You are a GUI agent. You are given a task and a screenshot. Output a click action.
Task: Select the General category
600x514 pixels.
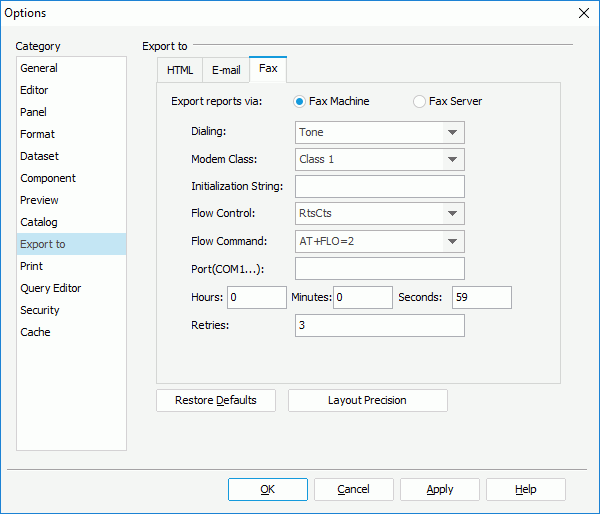pyautogui.click(x=39, y=68)
